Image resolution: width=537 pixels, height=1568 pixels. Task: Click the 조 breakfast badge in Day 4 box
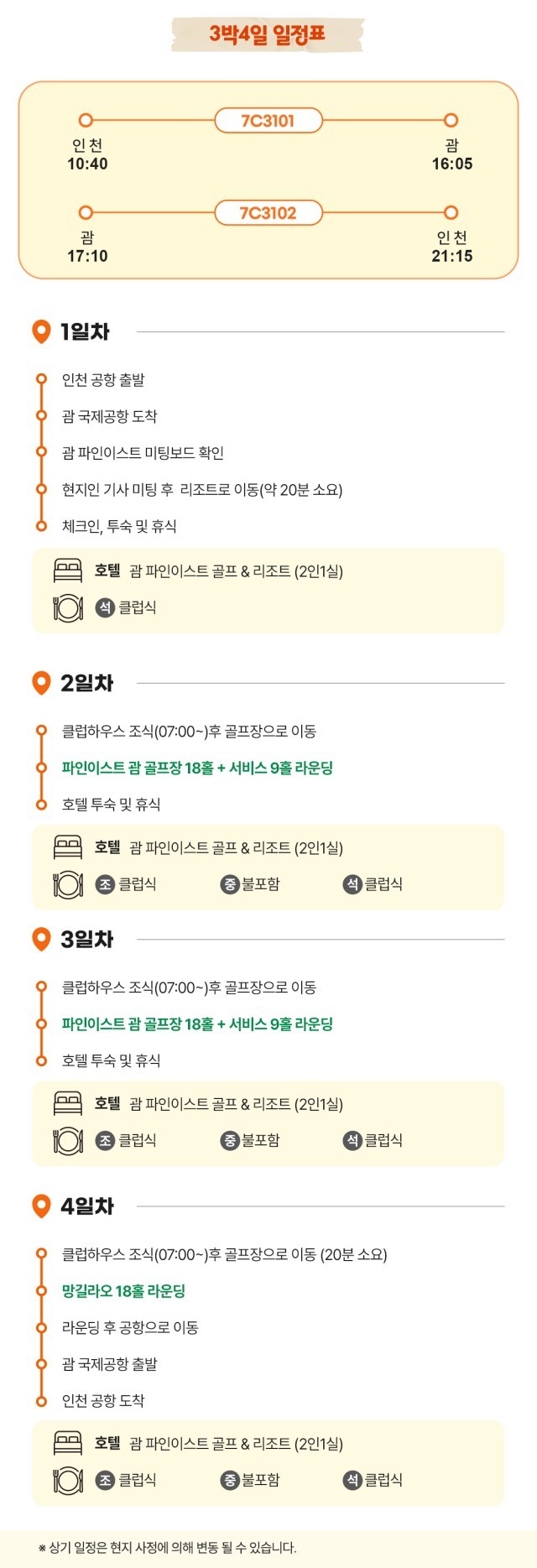click(105, 1480)
